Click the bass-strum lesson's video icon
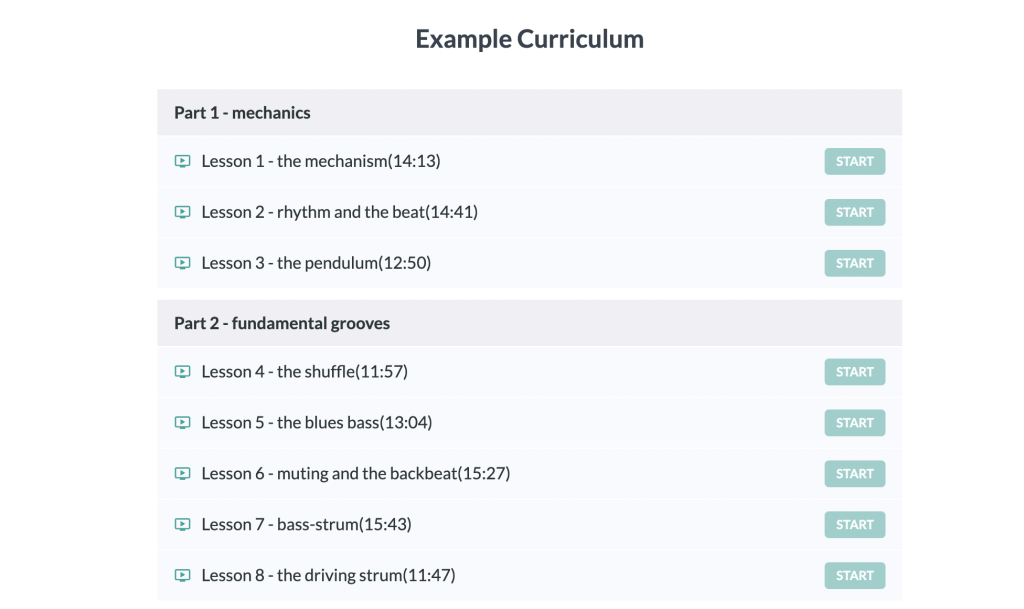 pyautogui.click(x=182, y=525)
